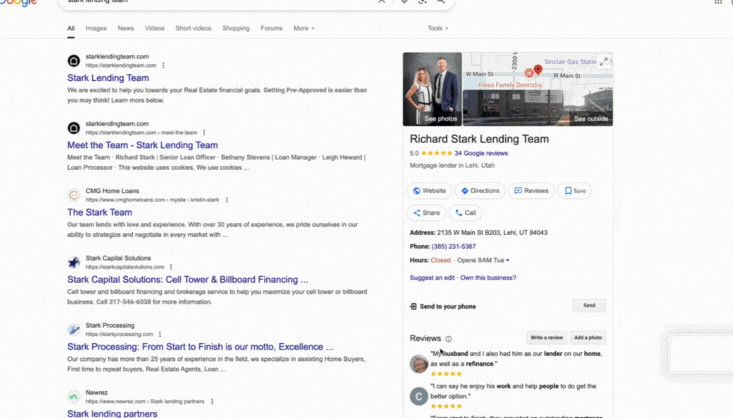The width and height of the screenshot is (733, 418).
Task: Click the Send button for send to phone
Action: tap(589, 305)
